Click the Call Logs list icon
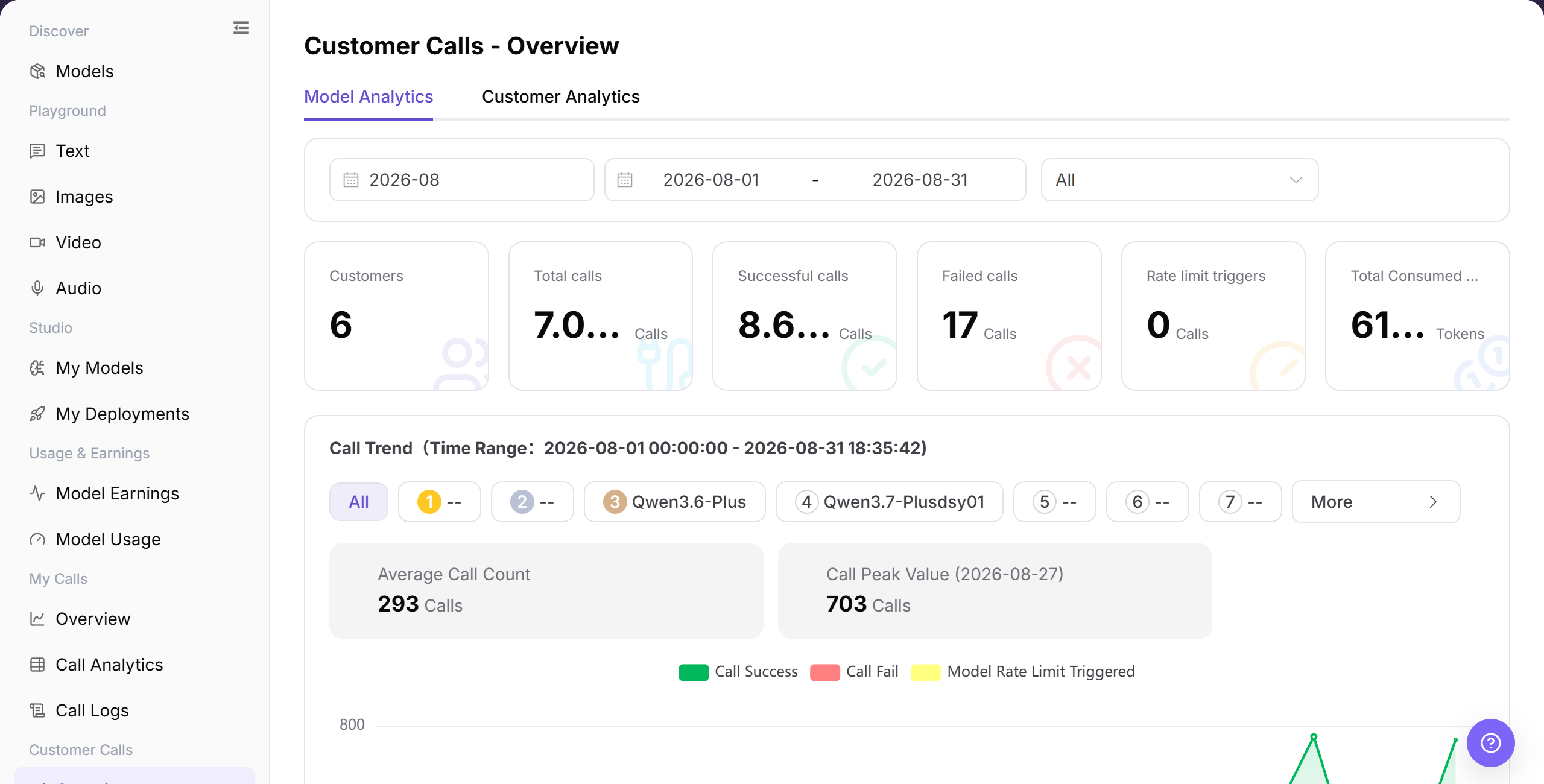This screenshot has height=784, width=1544. coord(37,710)
